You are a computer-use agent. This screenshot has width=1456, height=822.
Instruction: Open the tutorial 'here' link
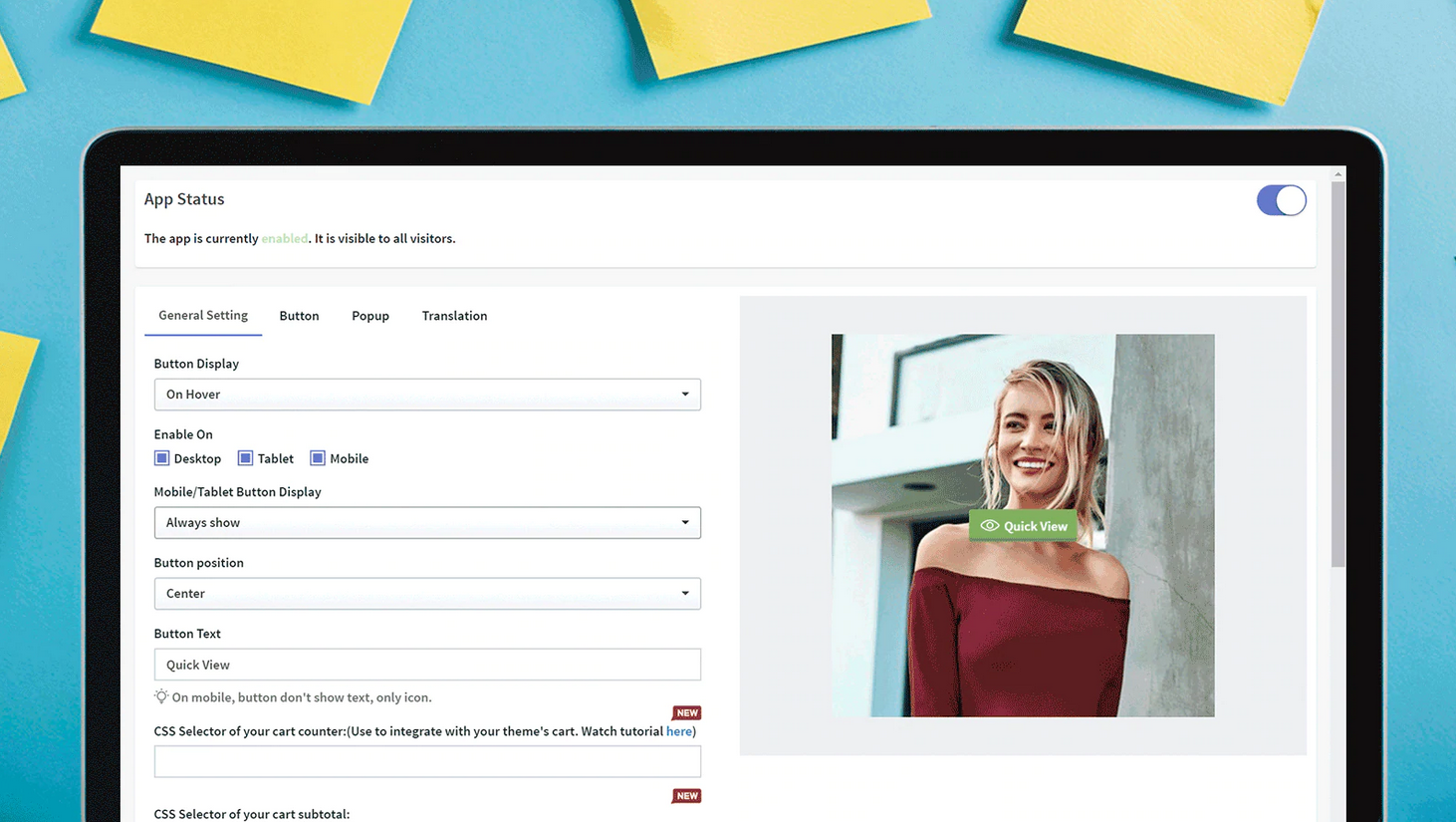tap(678, 731)
